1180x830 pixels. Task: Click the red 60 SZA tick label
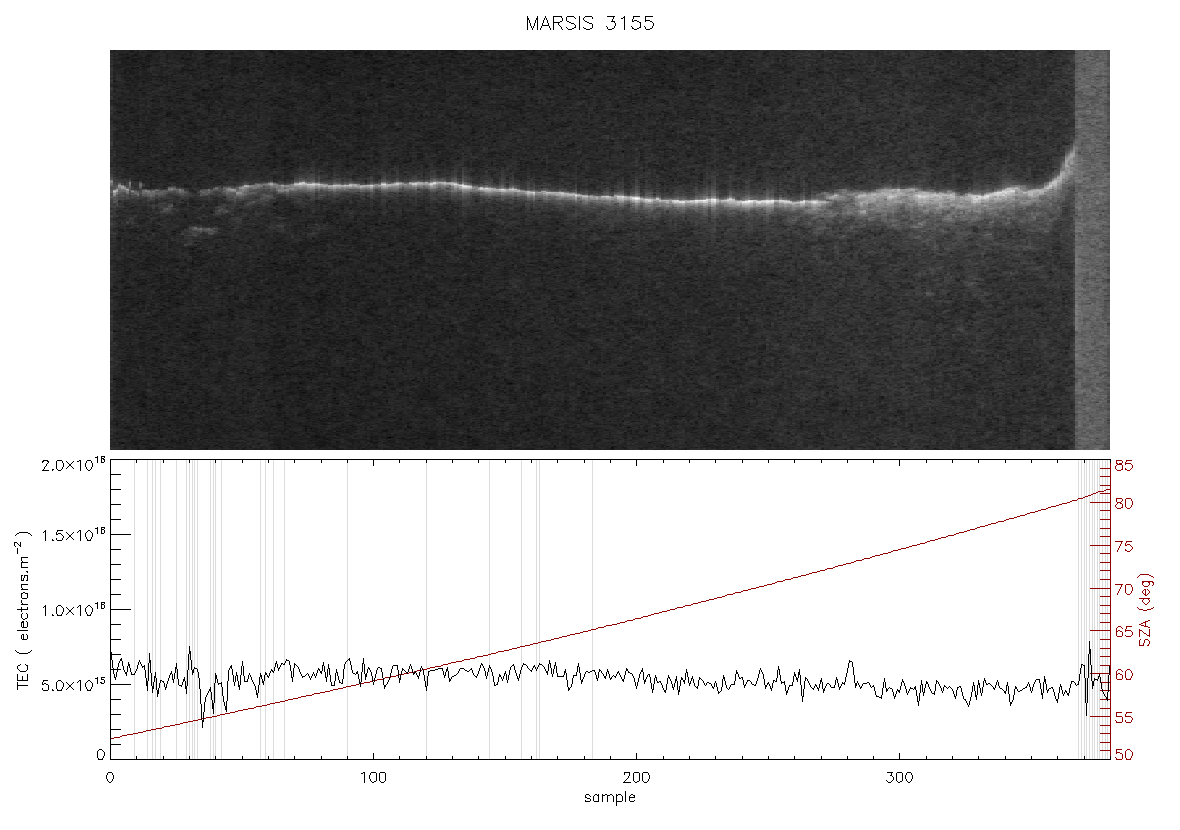[x=1124, y=674]
